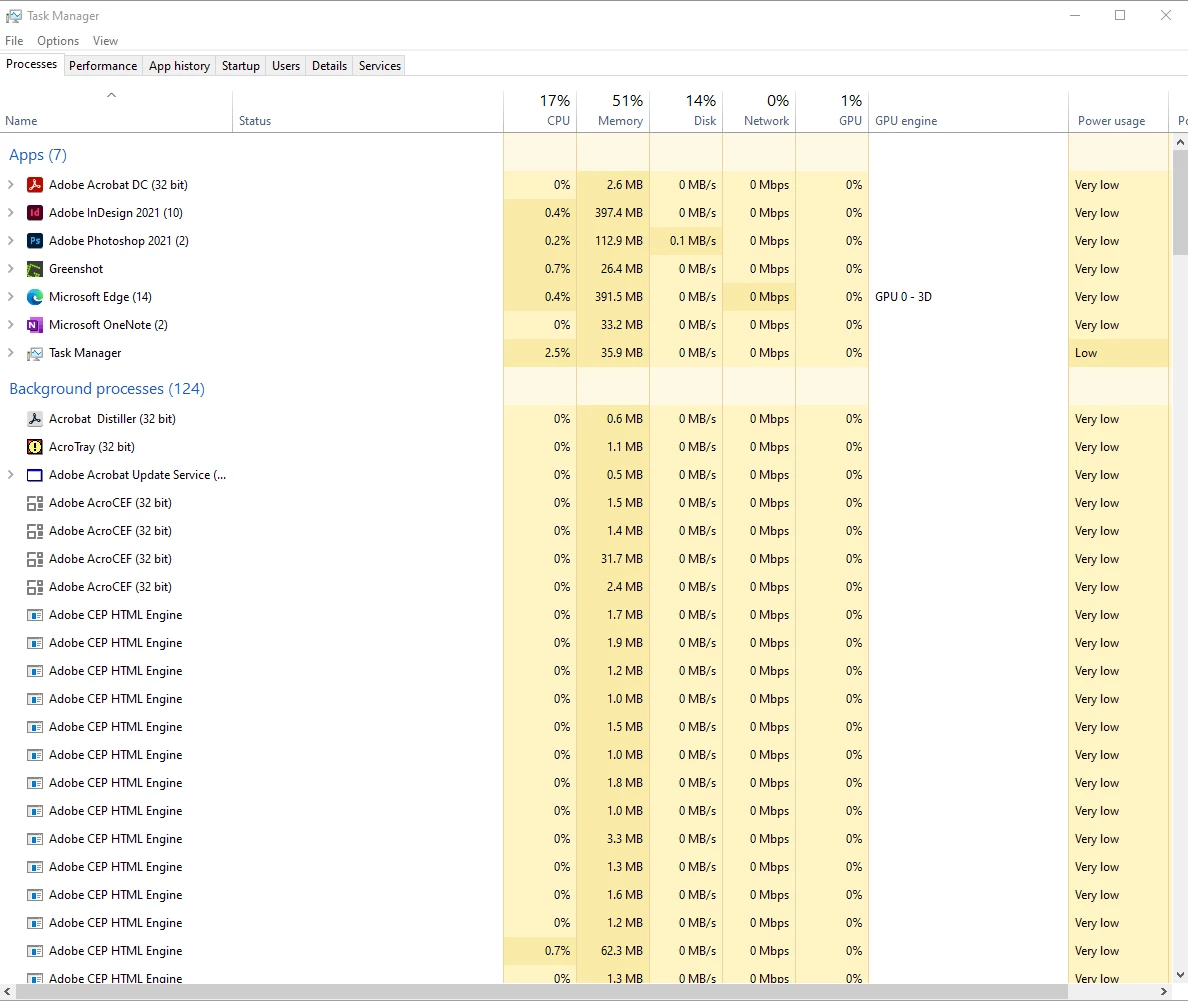Expand the Greenshot process entry
The width and height of the screenshot is (1188, 1001).
(x=11, y=269)
